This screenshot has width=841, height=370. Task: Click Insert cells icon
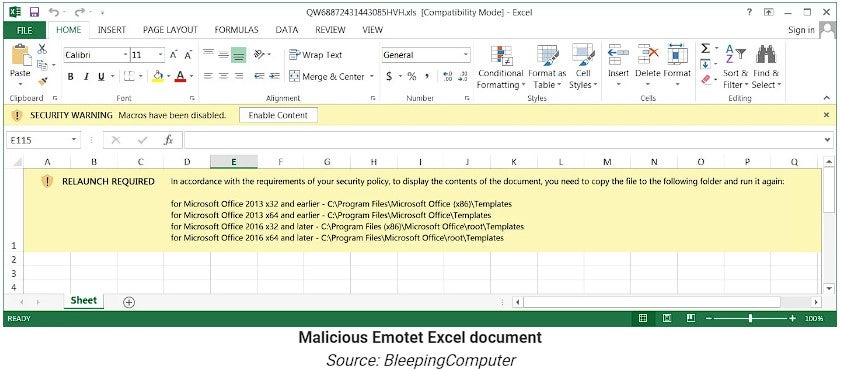pyautogui.click(x=618, y=55)
